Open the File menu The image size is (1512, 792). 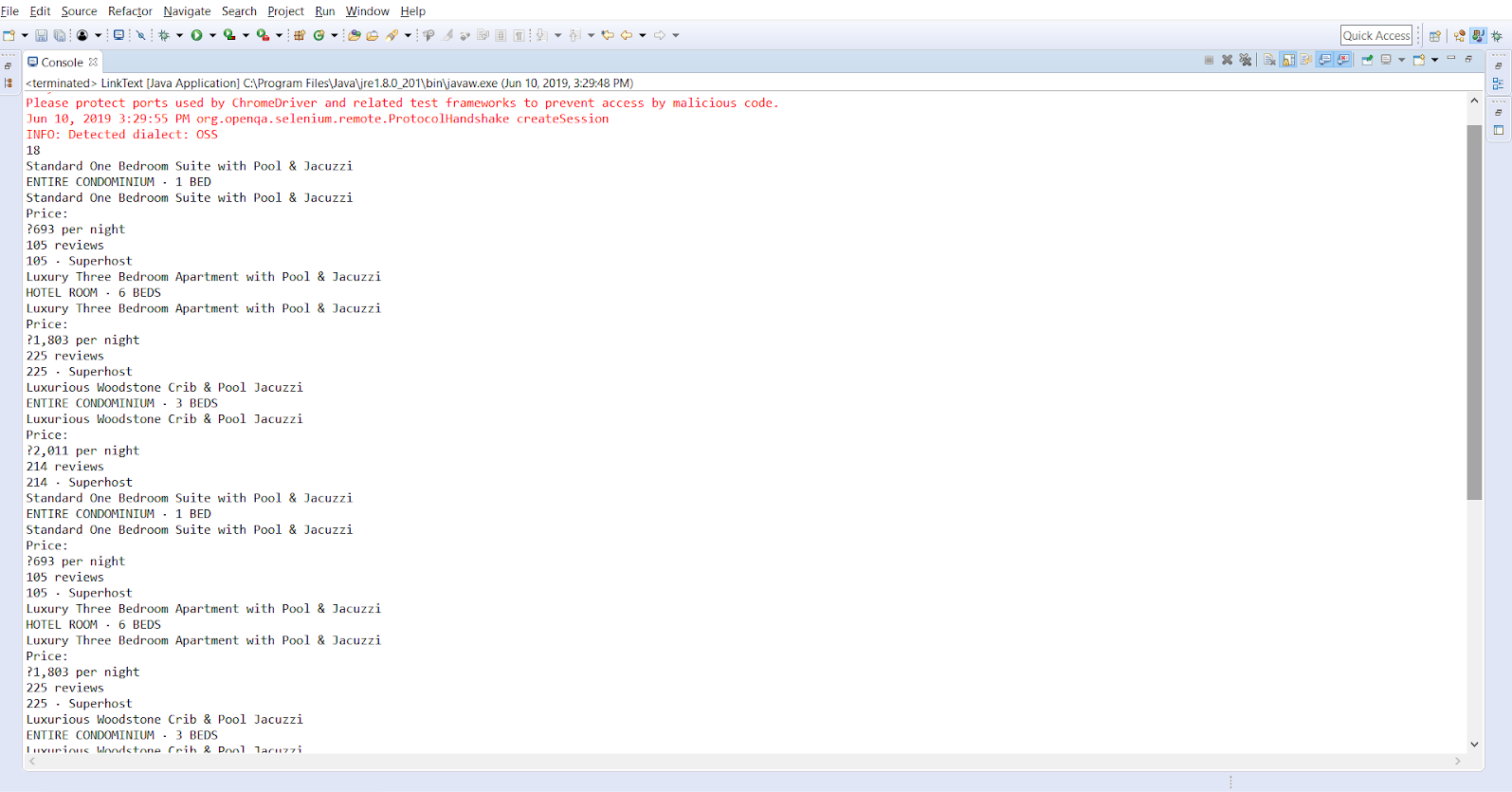[x=9, y=11]
